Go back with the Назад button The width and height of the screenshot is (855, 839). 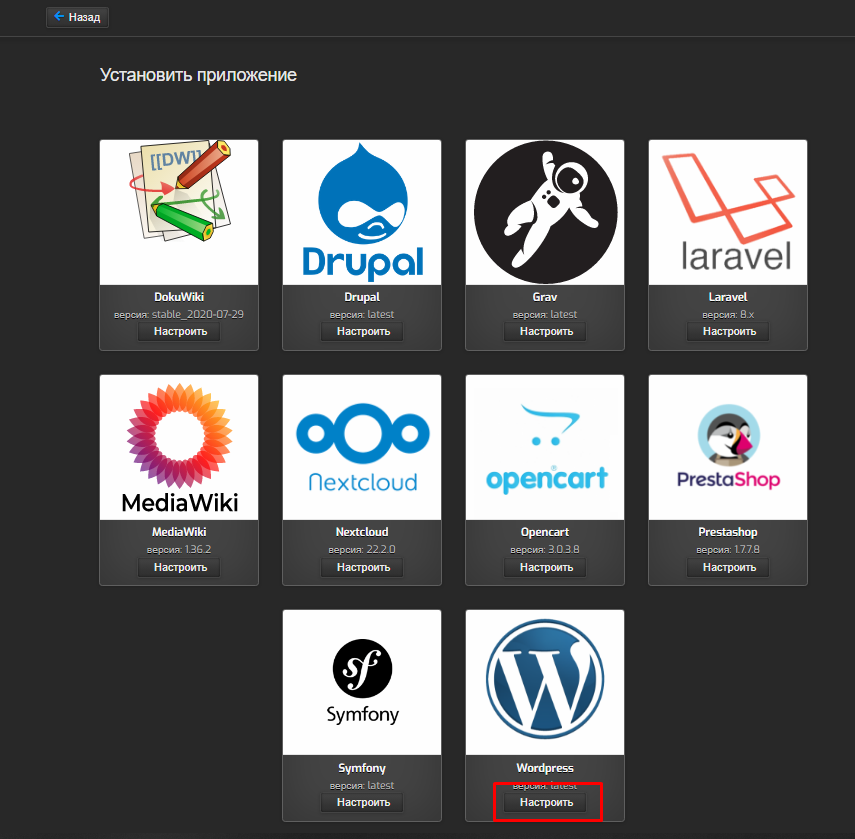click(77, 17)
